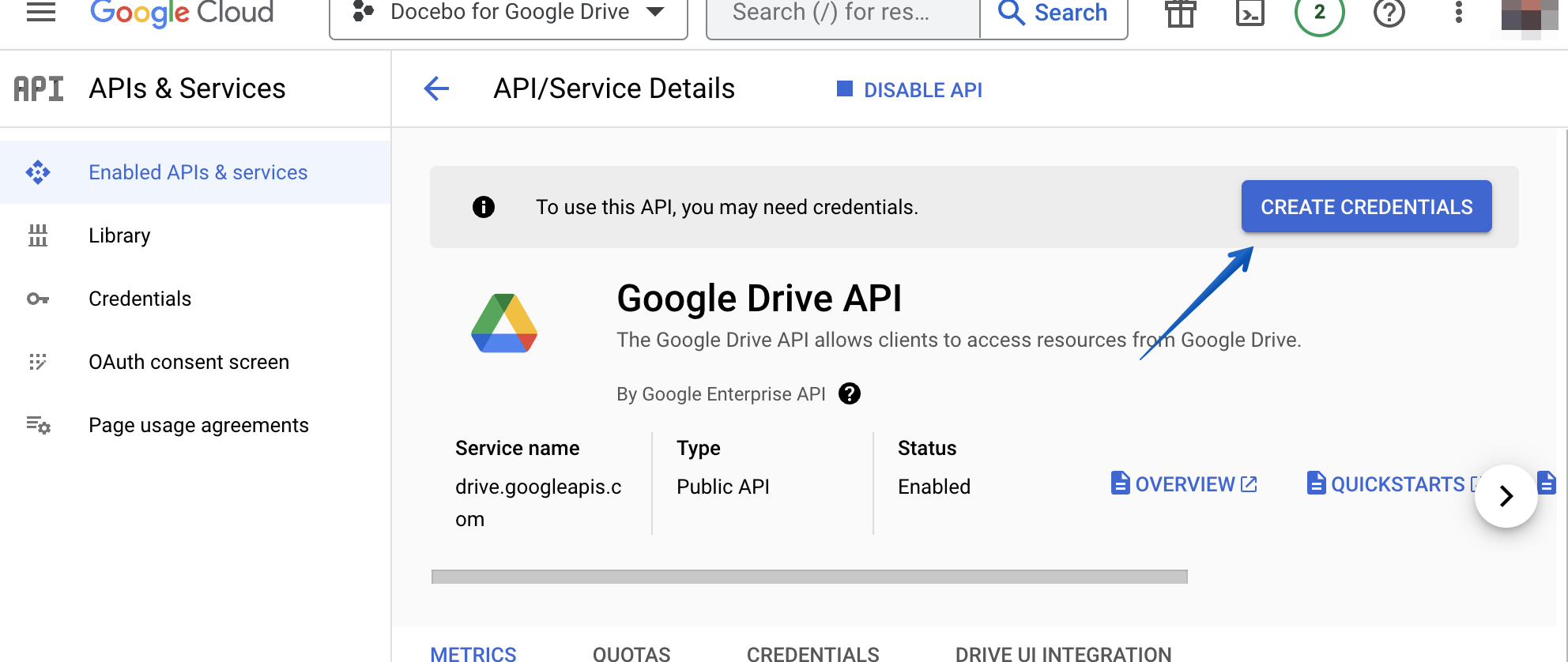Open the user account avatar
Image resolution: width=1568 pixels, height=662 pixels.
(x=1529, y=16)
